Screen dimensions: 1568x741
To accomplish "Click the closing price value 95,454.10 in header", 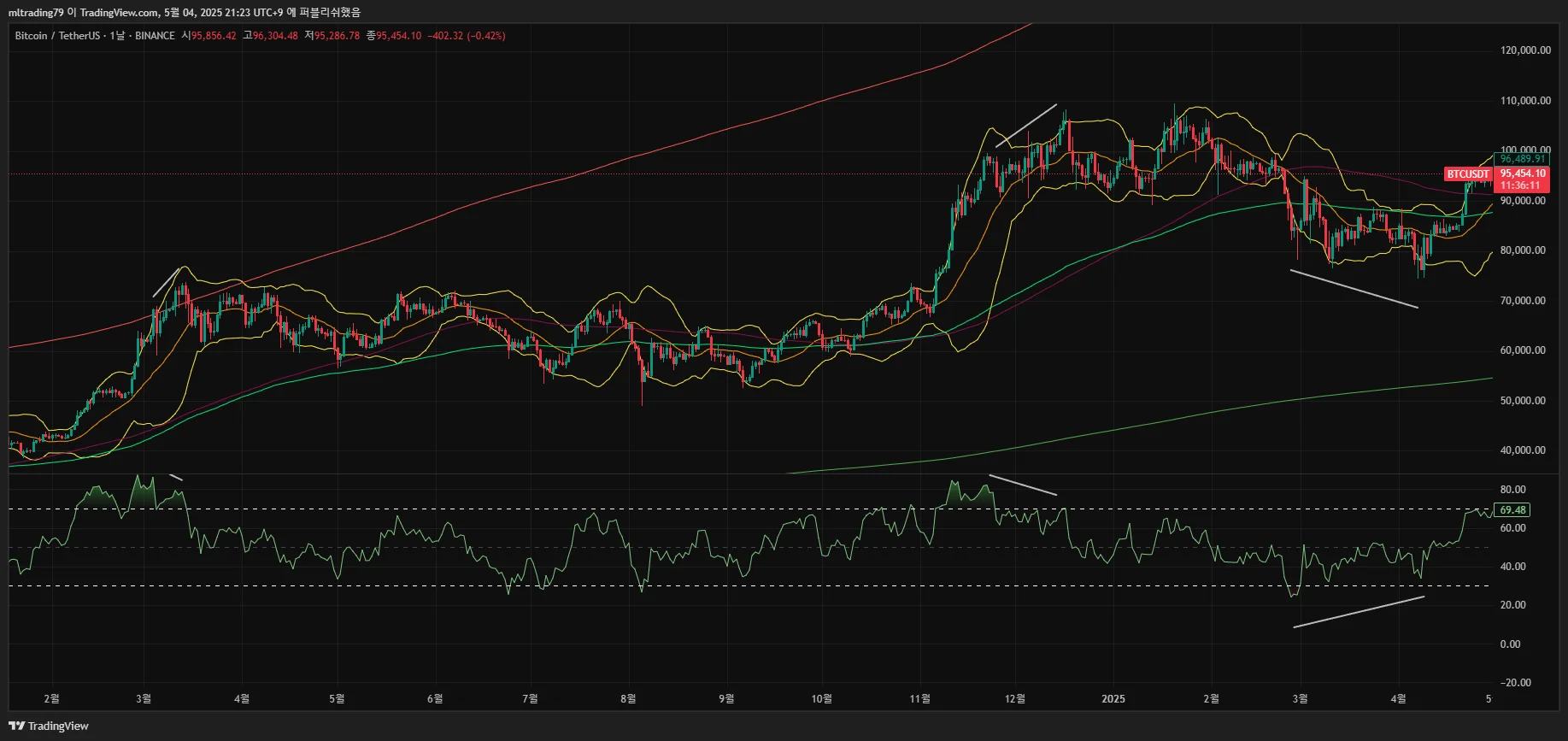I will pyautogui.click(x=398, y=36).
